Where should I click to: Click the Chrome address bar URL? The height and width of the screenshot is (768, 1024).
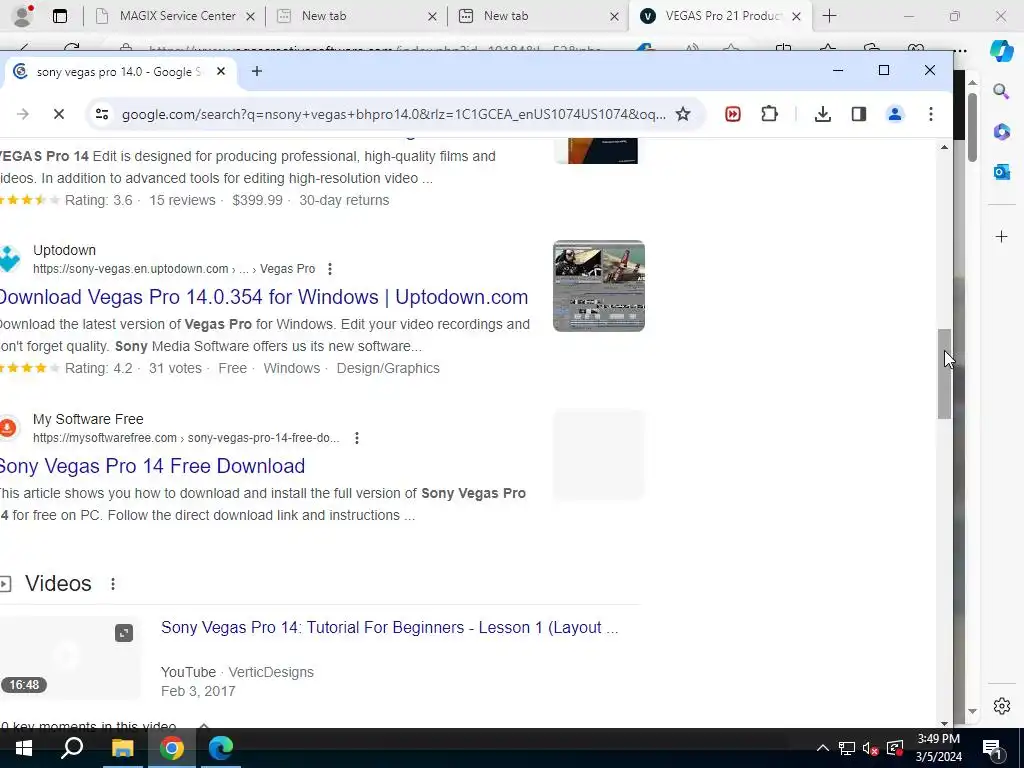click(393, 114)
